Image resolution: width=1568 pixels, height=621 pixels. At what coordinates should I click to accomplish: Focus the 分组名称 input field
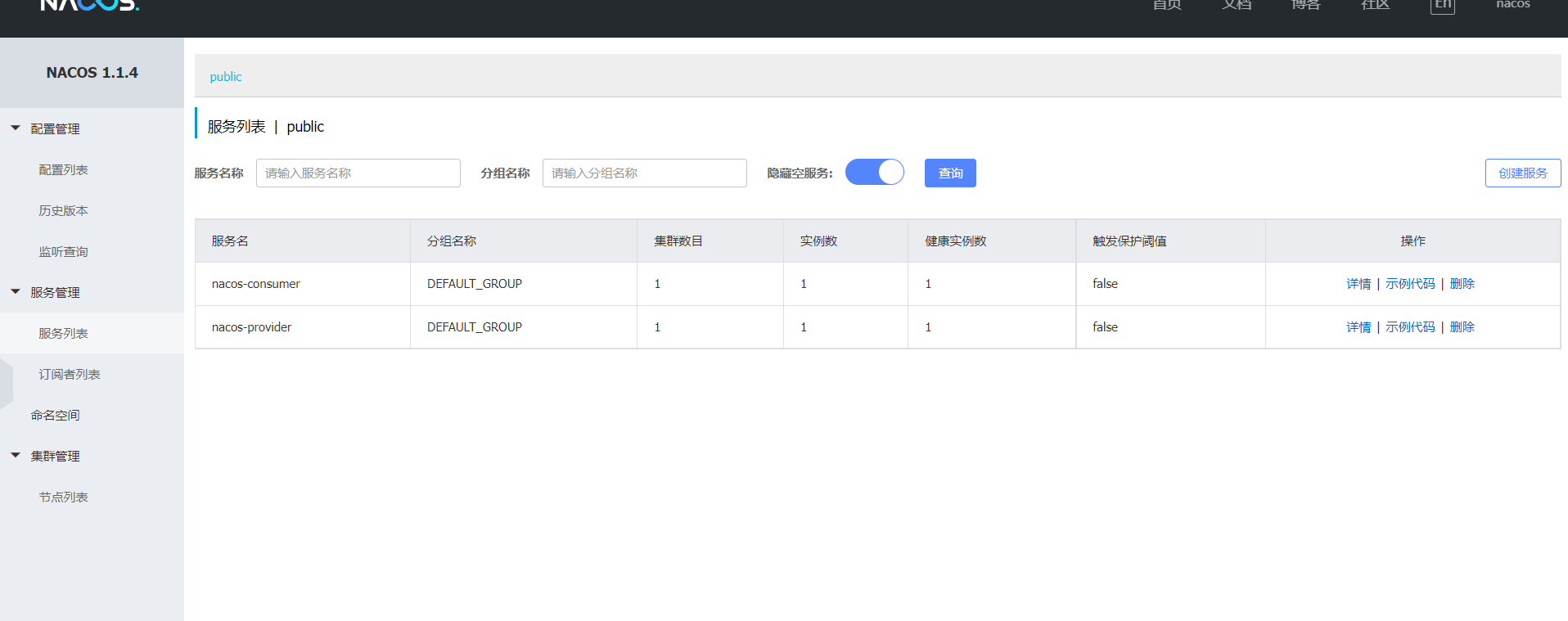coord(645,173)
